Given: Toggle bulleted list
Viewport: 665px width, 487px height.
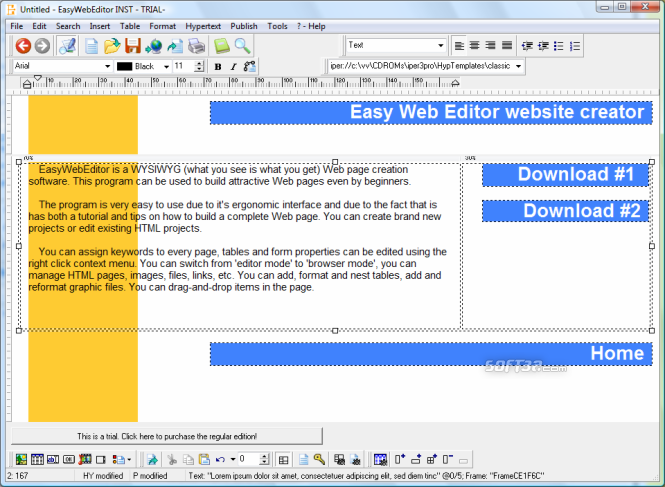Looking at the screenshot, I should [x=559, y=46].
